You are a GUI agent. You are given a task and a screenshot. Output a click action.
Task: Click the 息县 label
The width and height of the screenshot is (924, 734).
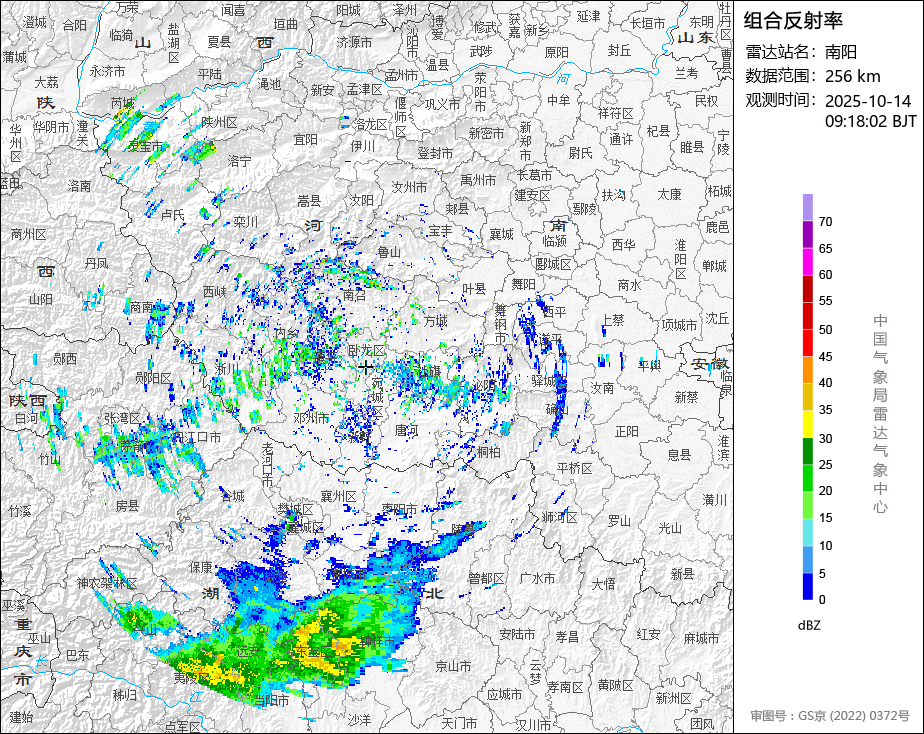click(x=679, y=455)
